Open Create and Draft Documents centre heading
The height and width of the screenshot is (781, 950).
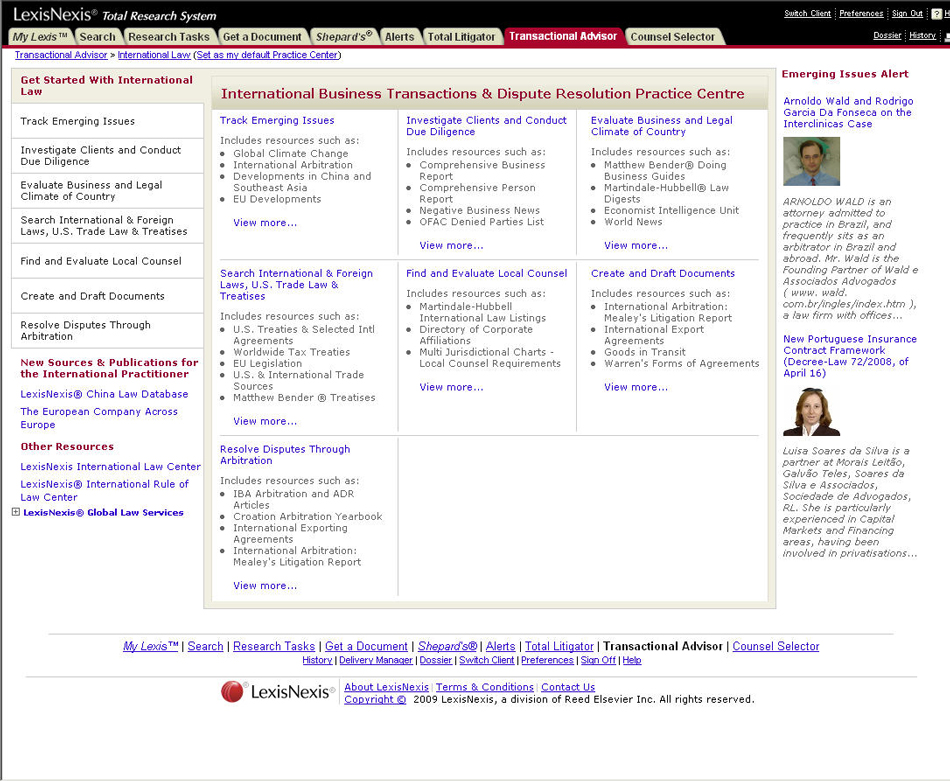click(663, 274)
